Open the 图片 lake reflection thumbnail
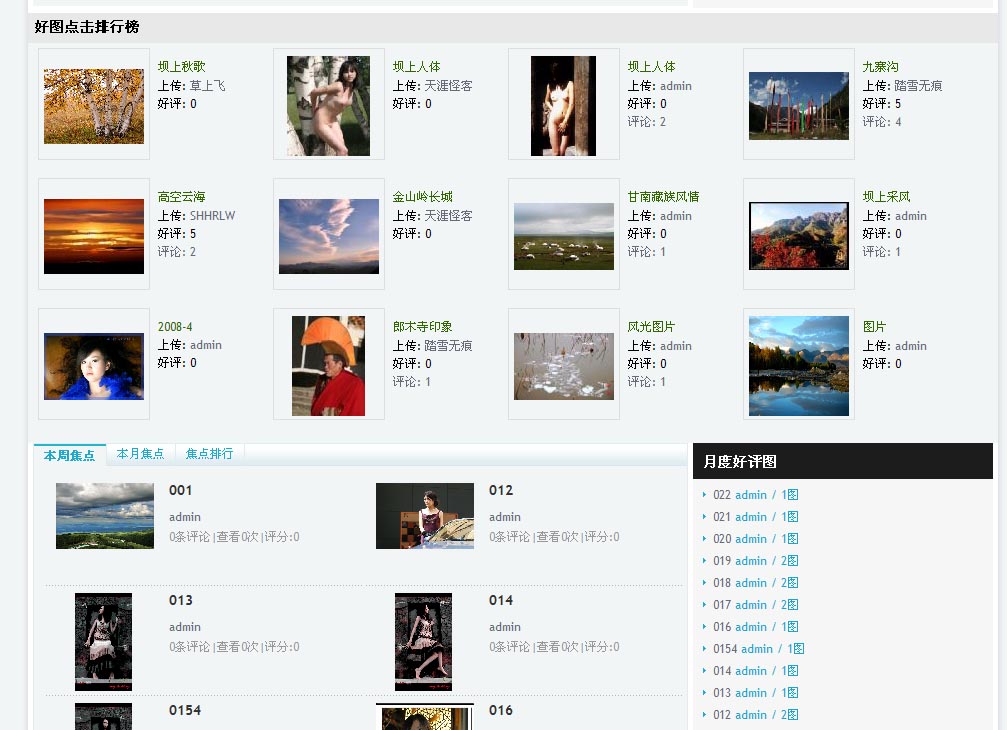1007x730 pixels. click(x=798, y=366)
